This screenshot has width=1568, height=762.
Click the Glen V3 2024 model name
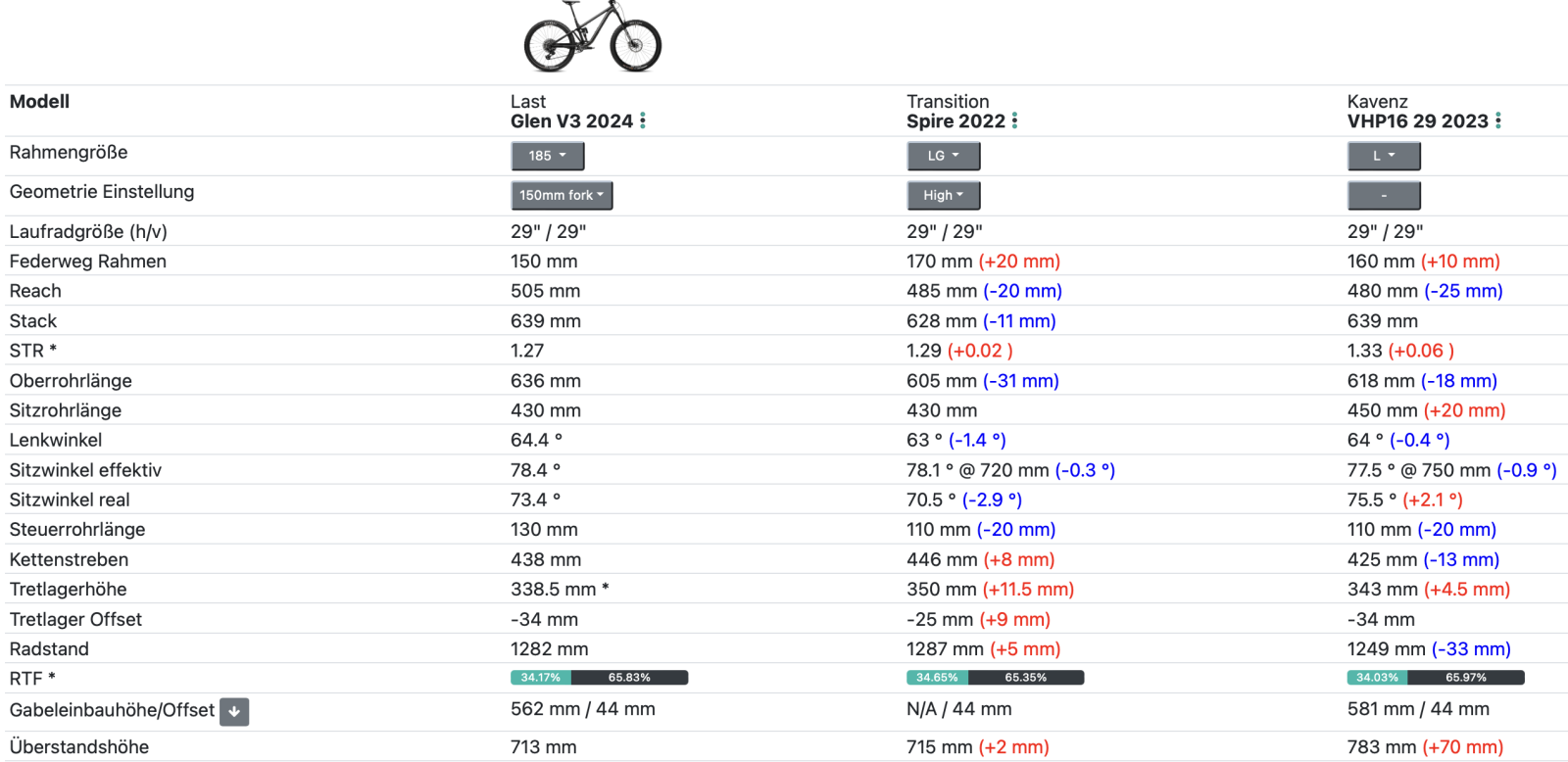(571, 121)
